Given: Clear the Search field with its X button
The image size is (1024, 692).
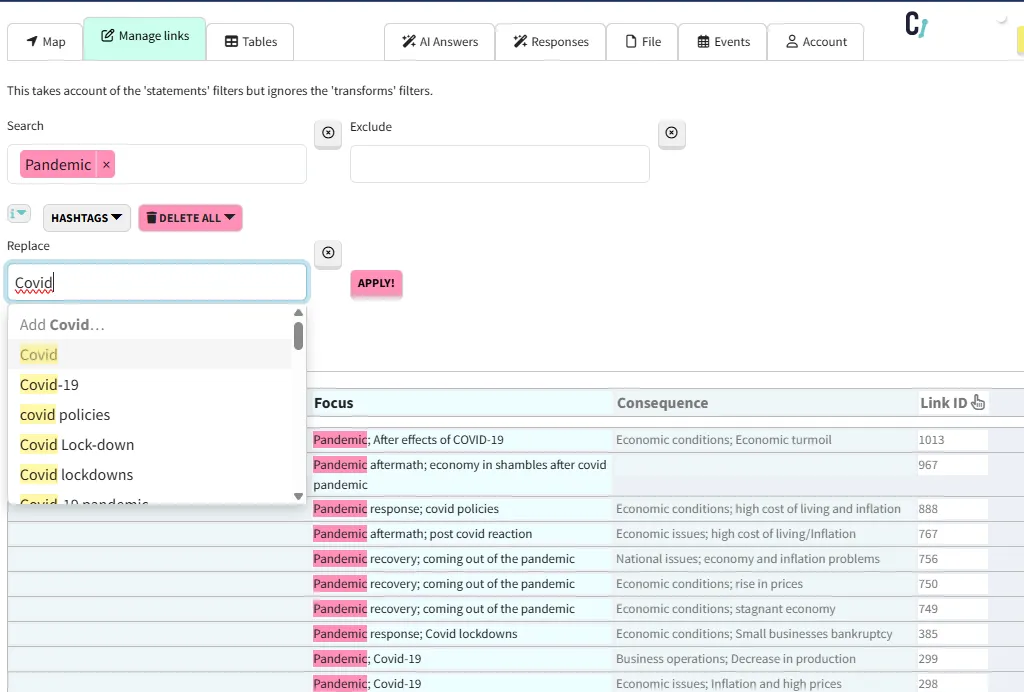Looking at the screenshot, I should [x=328, y=133].
